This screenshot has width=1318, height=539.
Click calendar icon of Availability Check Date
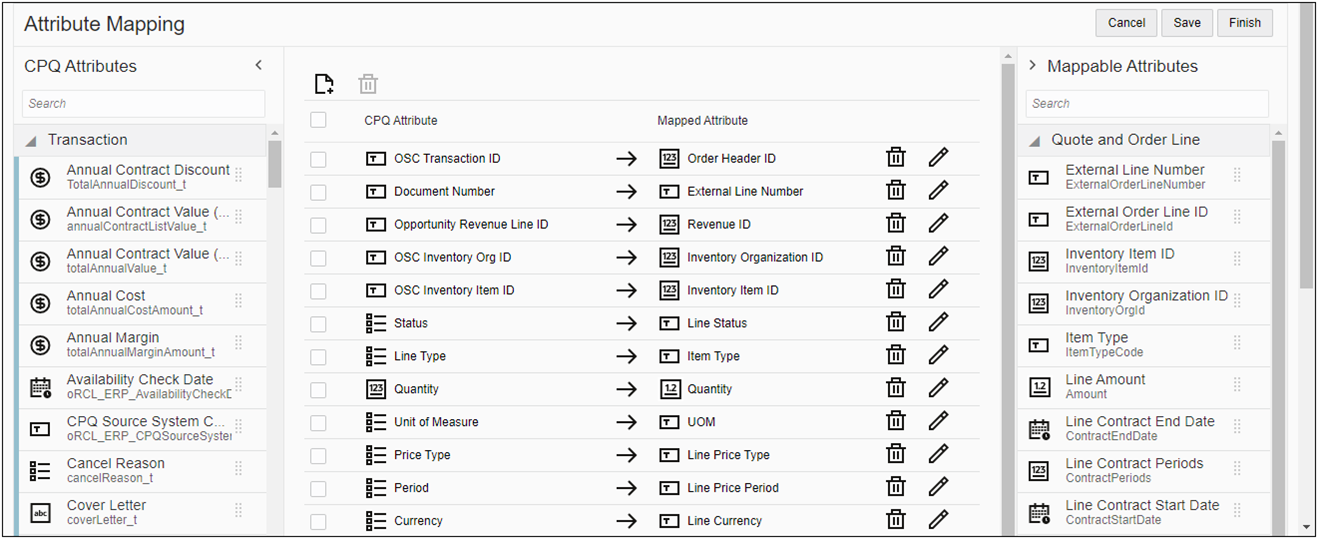click(40, 387)
